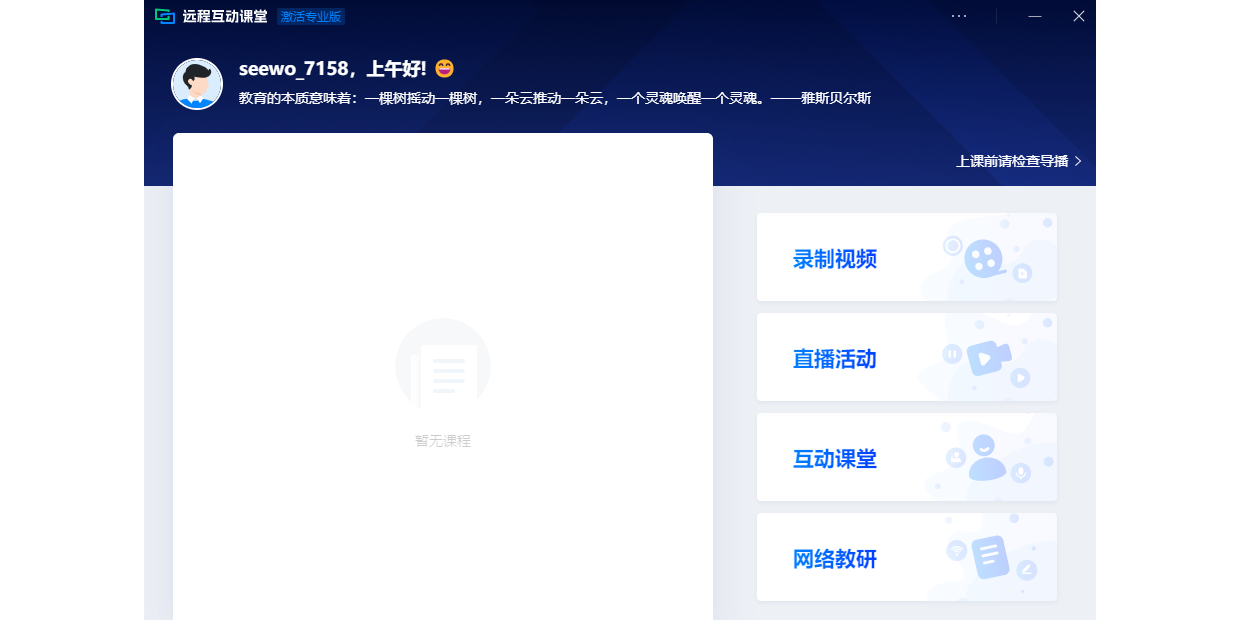Open the 录制视频 card
Screen dimensions: 1240x620
[835, 259]
